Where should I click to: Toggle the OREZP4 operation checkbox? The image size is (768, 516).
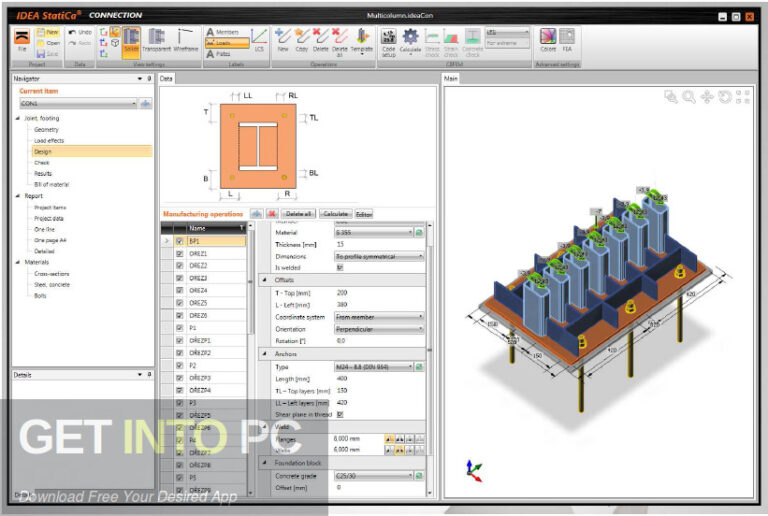(179, 391)
